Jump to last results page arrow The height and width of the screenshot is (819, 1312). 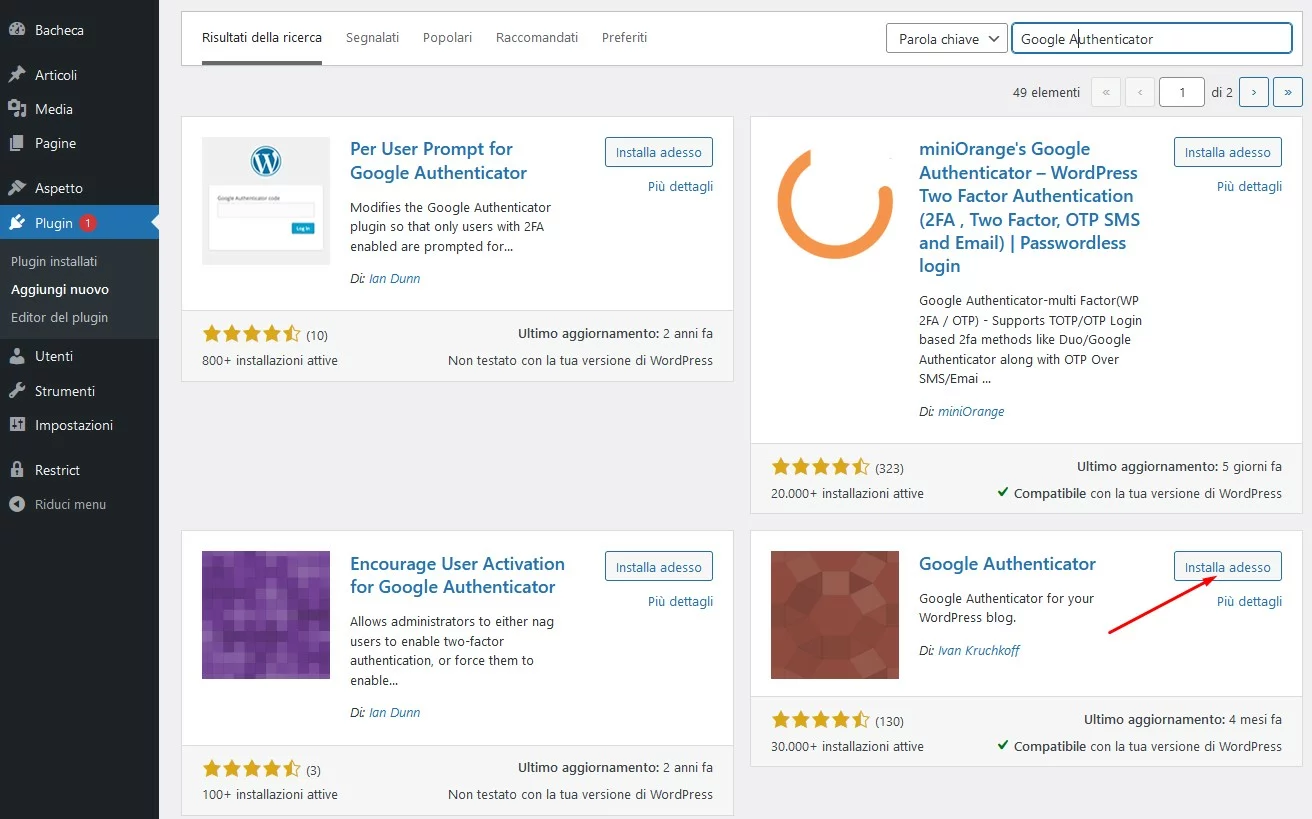pyautogui.click(x=1287, y=92)
